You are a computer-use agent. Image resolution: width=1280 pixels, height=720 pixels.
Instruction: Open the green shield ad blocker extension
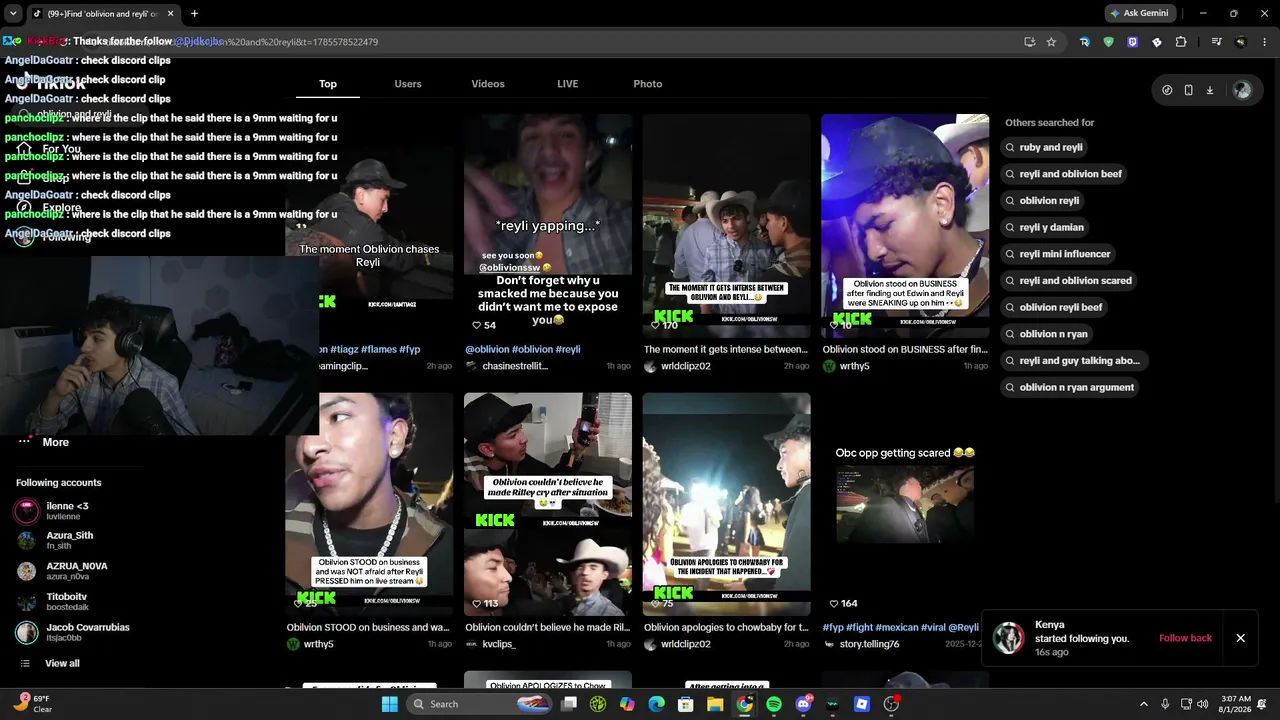(1108, 42)
